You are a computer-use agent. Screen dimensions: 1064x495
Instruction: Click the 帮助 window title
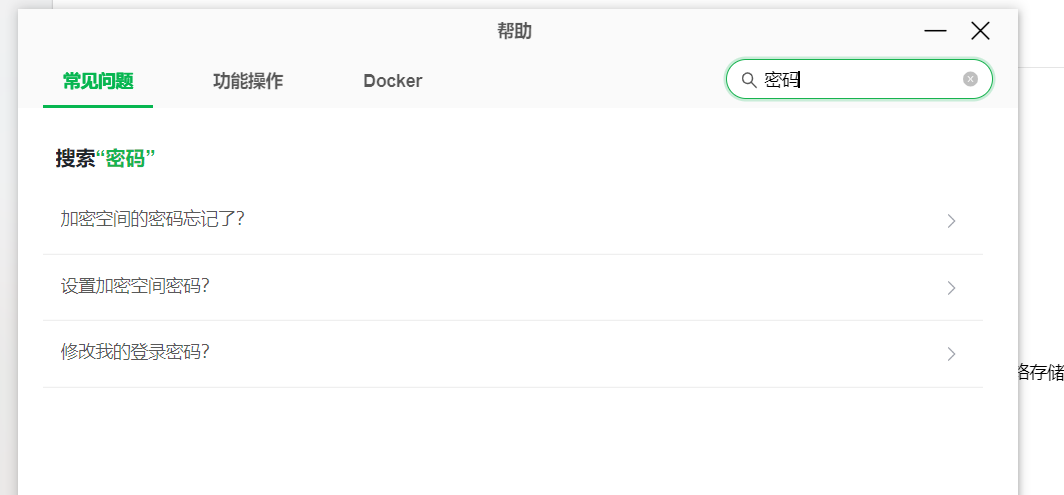[514, 31]
